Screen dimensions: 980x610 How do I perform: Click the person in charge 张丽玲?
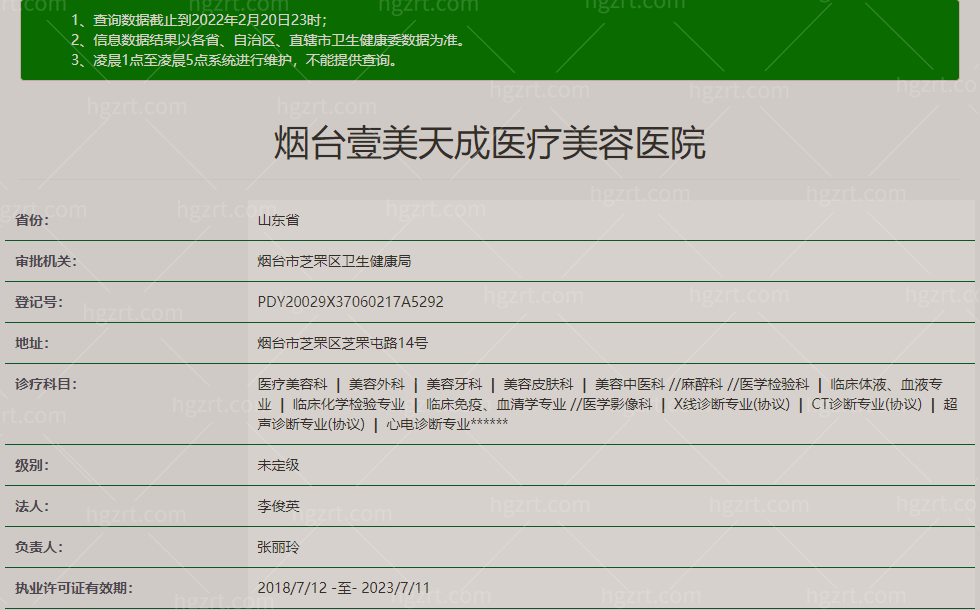278,548
